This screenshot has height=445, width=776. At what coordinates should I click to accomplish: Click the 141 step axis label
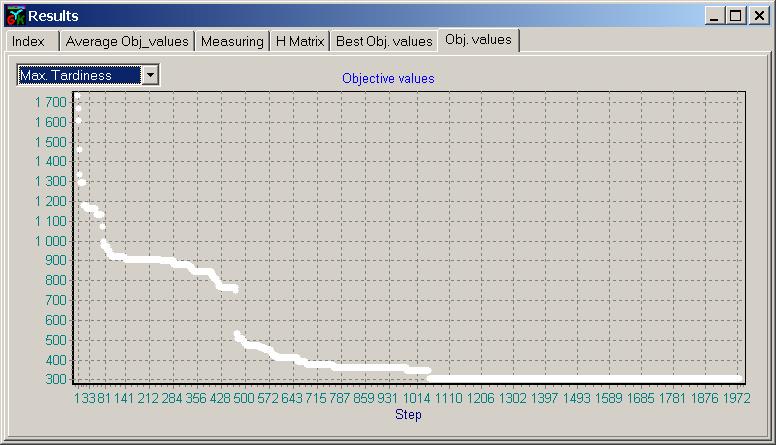[x=124, y=398]
